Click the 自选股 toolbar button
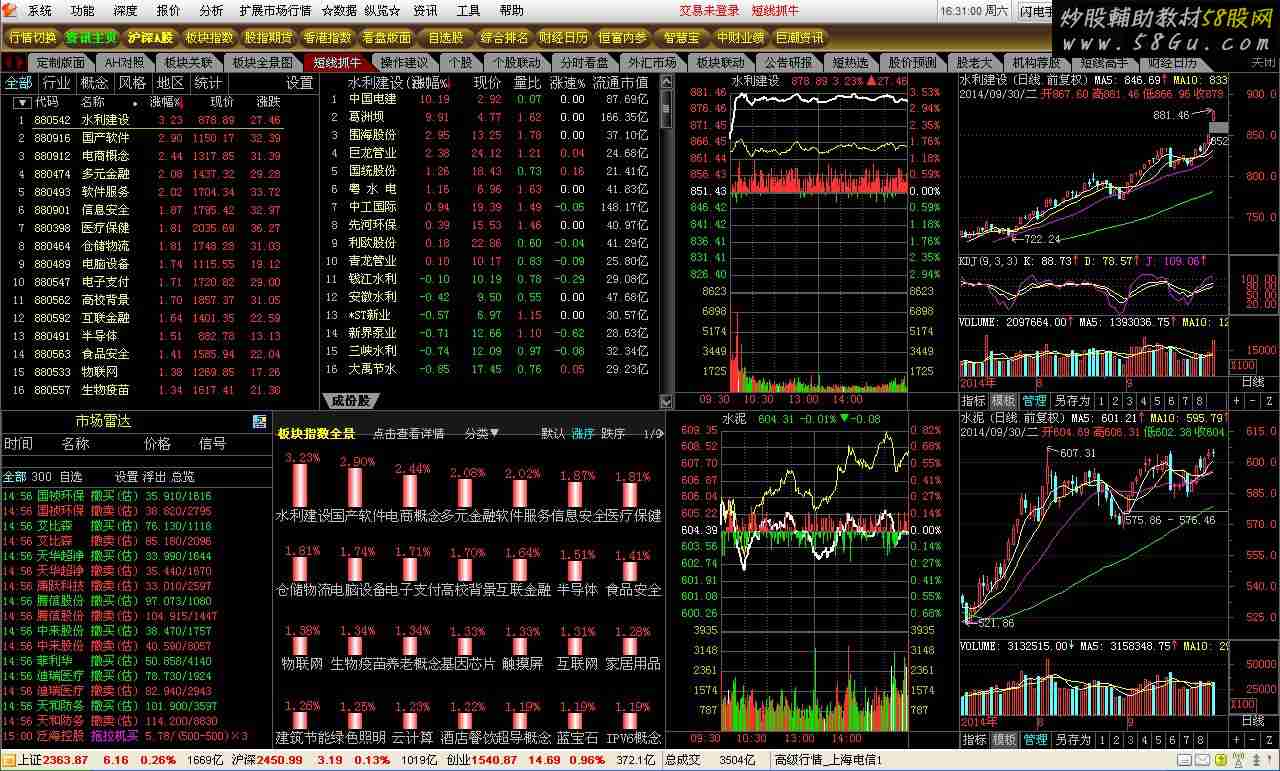Viewport: 1280px width, 771px height. click(x=445, y=38)
